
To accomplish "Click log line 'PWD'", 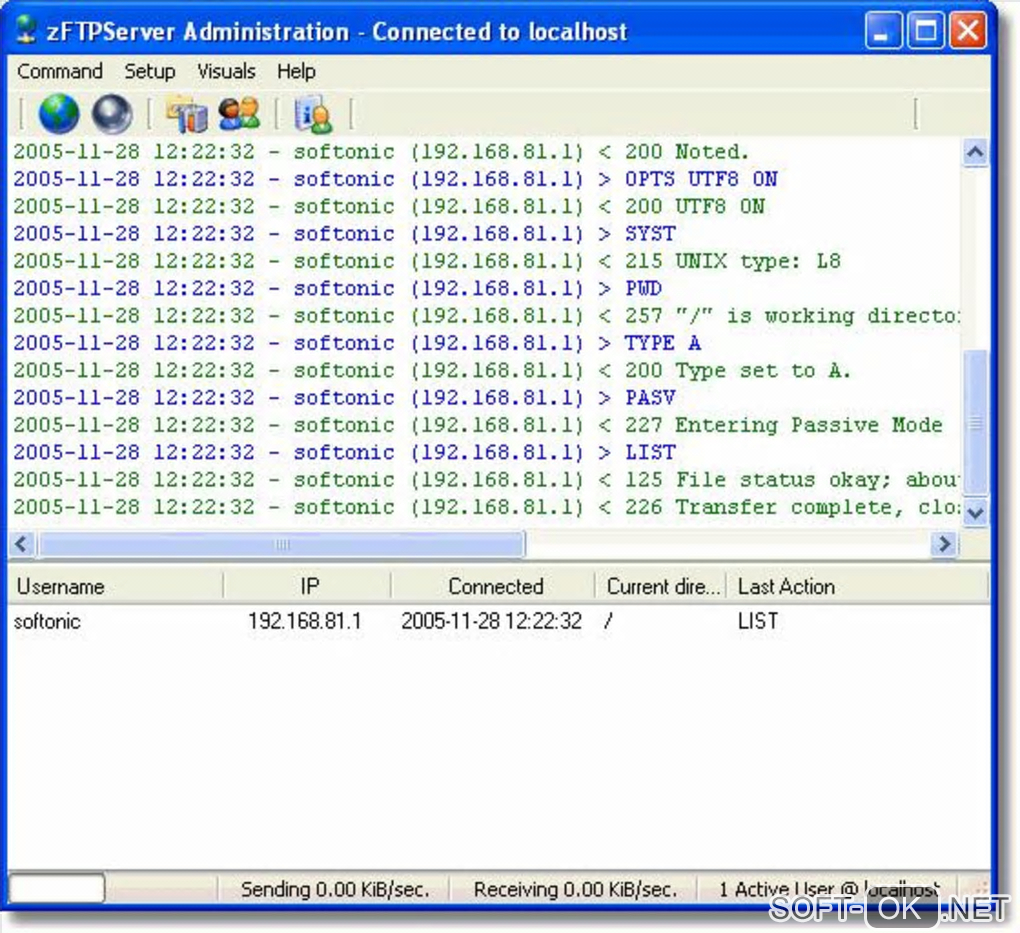I will click(338, 288).
